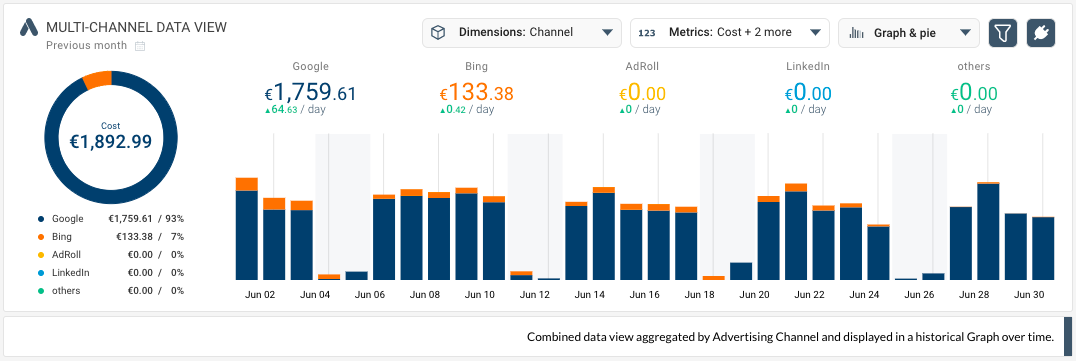Click the Jun 10 axis label
This screenshot has width=1076, height=361.
pyautogui.click(x=480, y=295)
